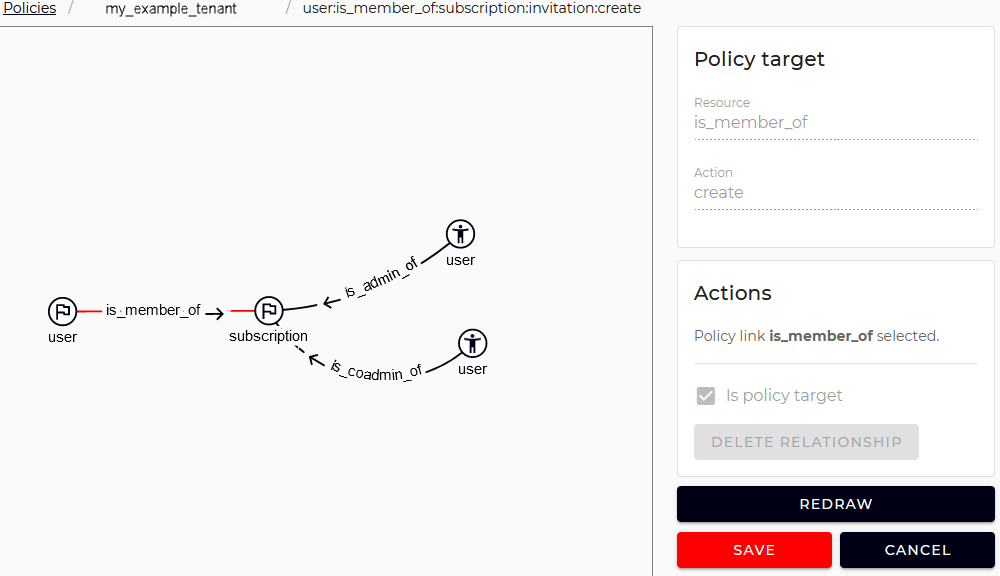Click SAVE to store the policy
The height and width of the screenshot is (576, 1000).
754,550
